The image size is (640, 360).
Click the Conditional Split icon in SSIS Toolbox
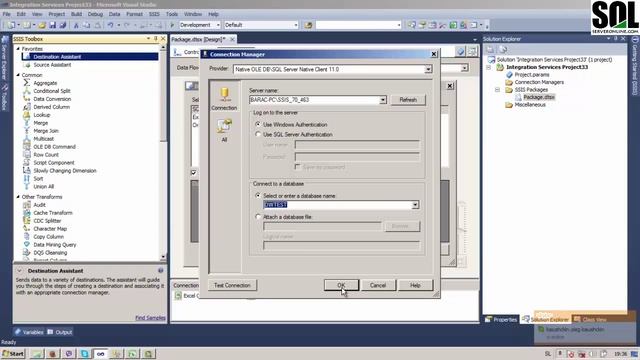click(x=27, y=91)
